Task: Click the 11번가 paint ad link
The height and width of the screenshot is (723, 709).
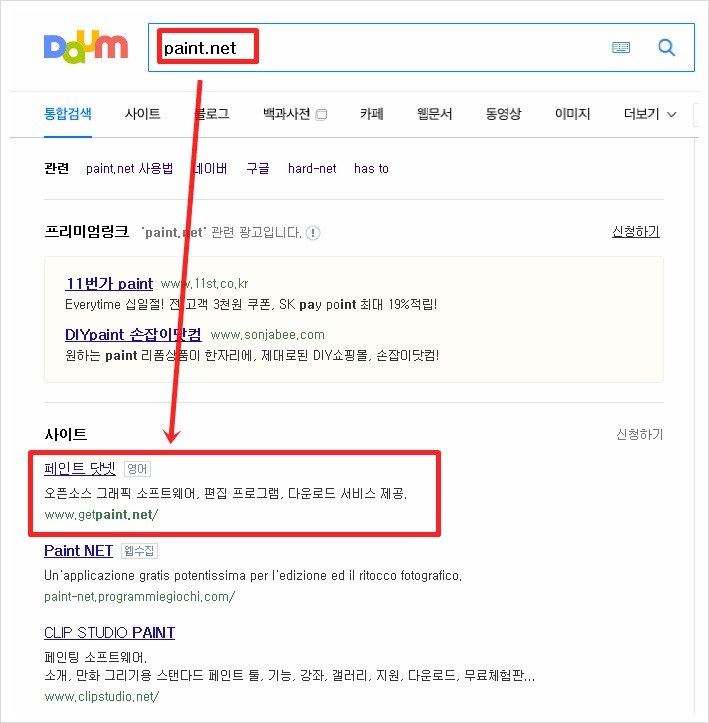Action: point(109,284)
